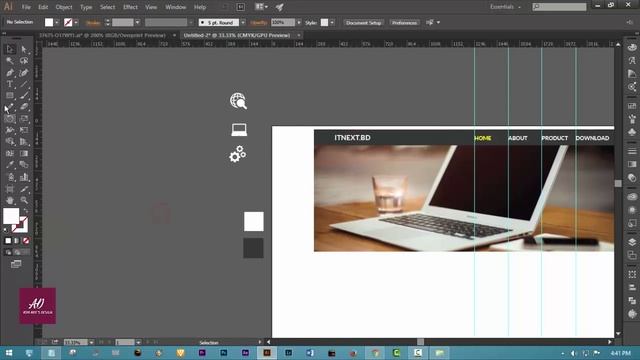Viewport: 640px width, 360px height.
Task: Select the Hand tool
Action: click(10, 200)
